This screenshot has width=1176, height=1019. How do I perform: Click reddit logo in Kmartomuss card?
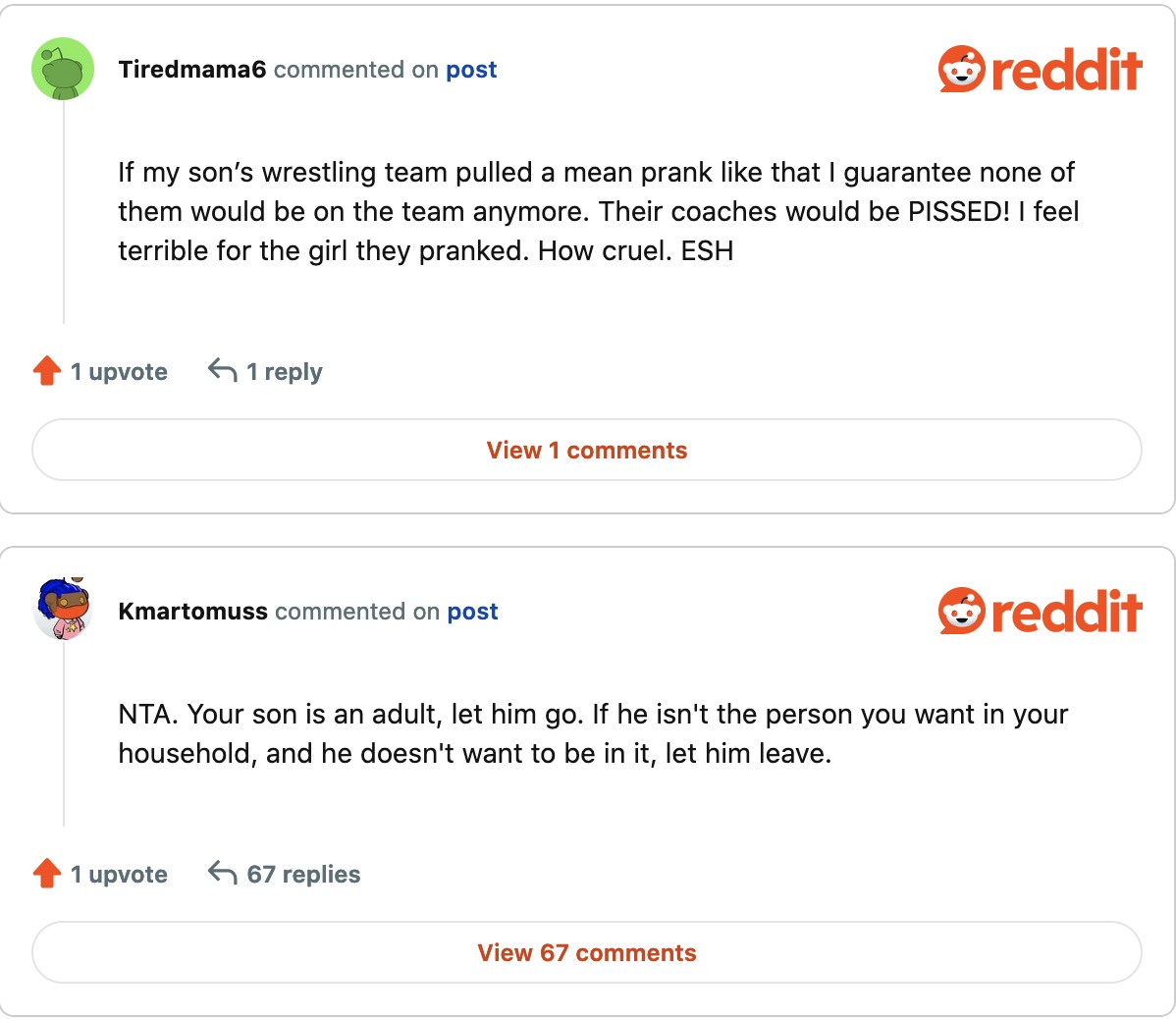click(x=1040, y=612)
